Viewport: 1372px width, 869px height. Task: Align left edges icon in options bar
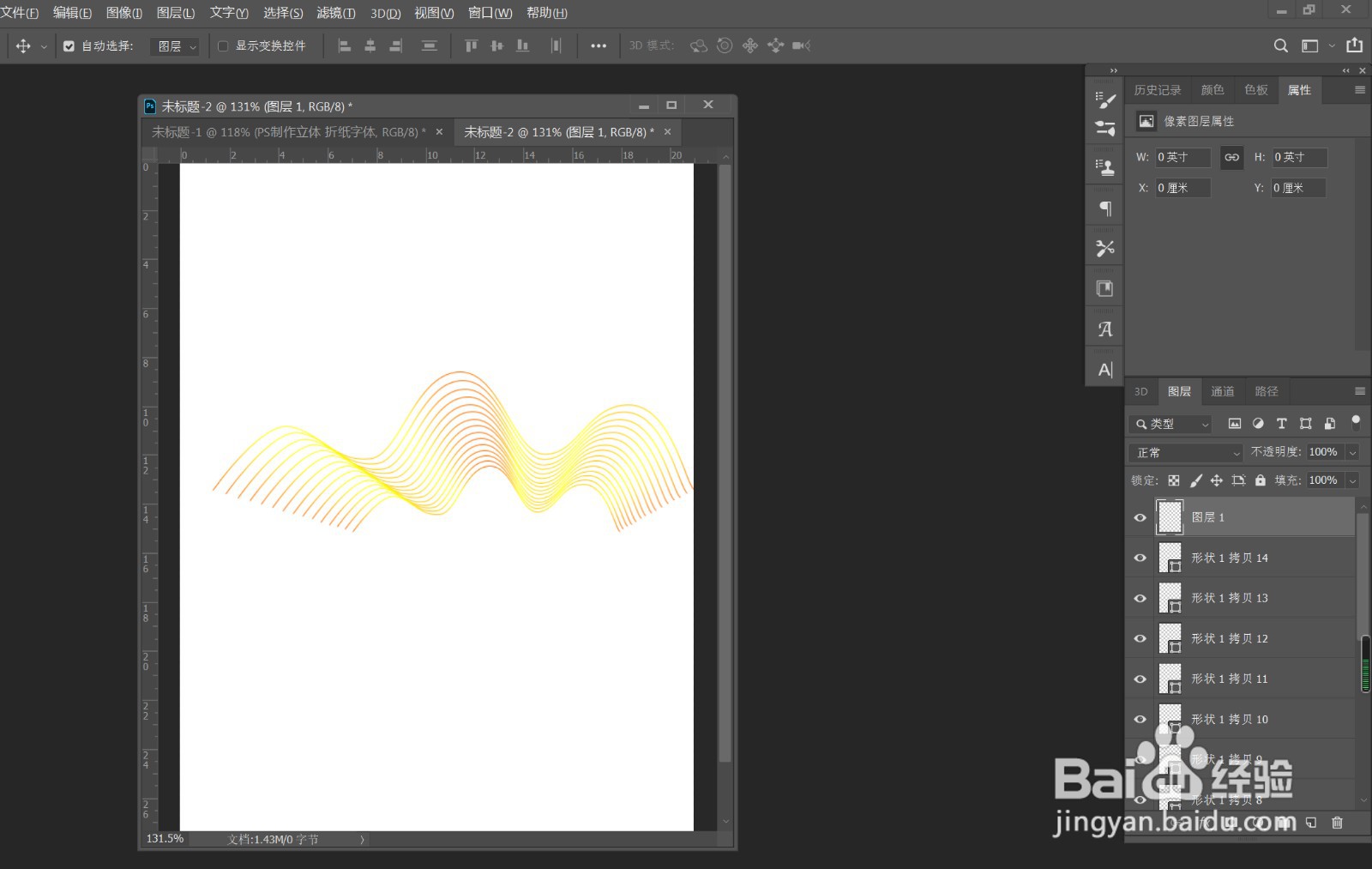pos(345,46)
